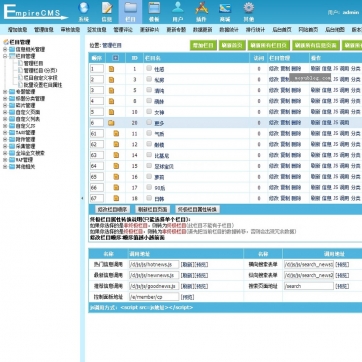The image size is (362, 362).
Task: Open the 其他 (Other) gear icon
Action: pos(249,11)
